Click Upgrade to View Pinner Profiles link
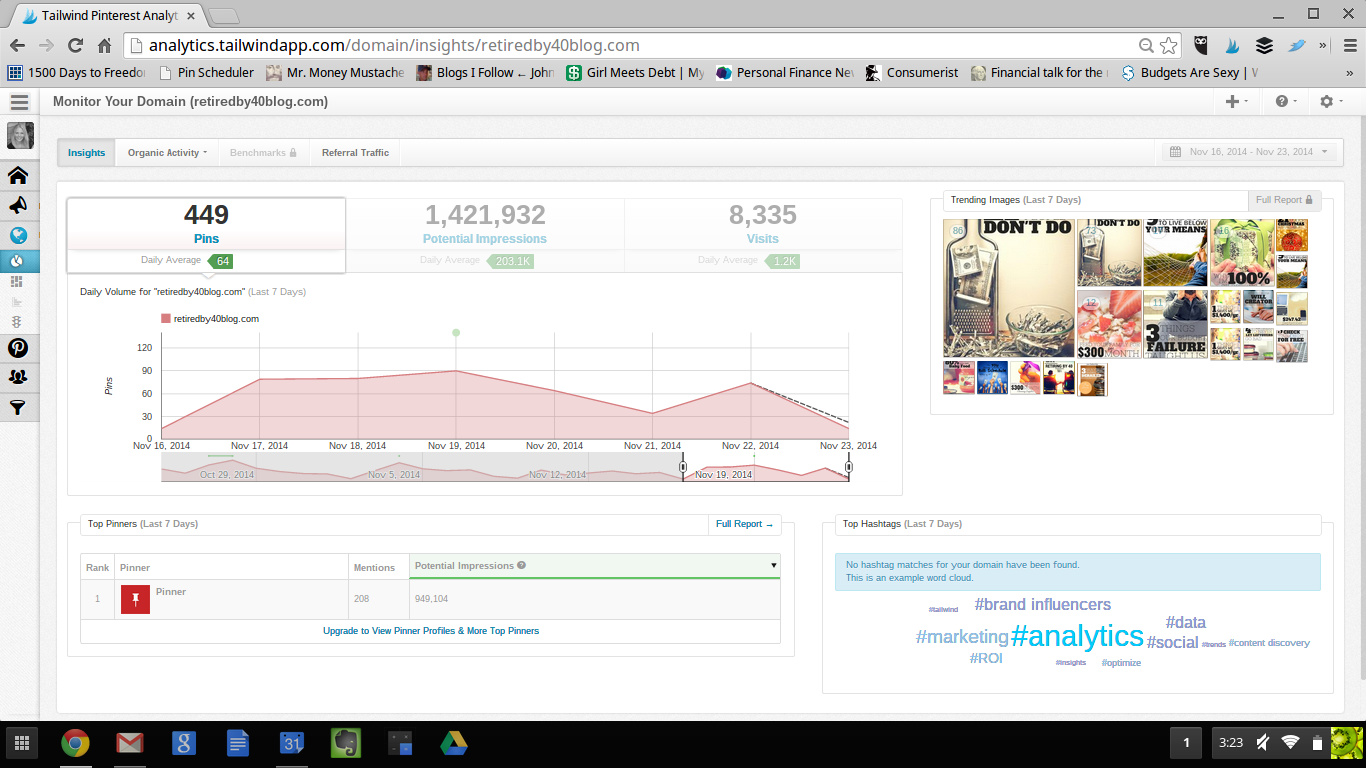The width and height of the screenshot is (1366, 768). [x=431, y=631]
